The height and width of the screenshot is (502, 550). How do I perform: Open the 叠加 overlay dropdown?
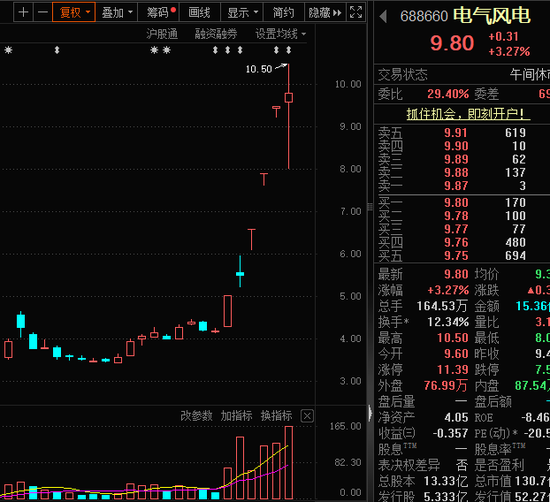116,13
